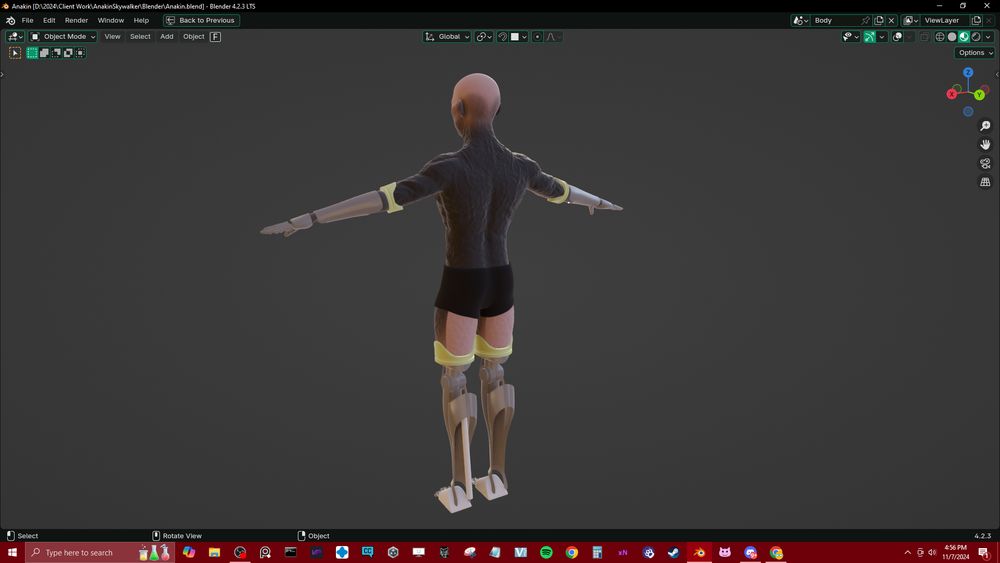Open the Global transform orientation dropdown

(447, 37)
